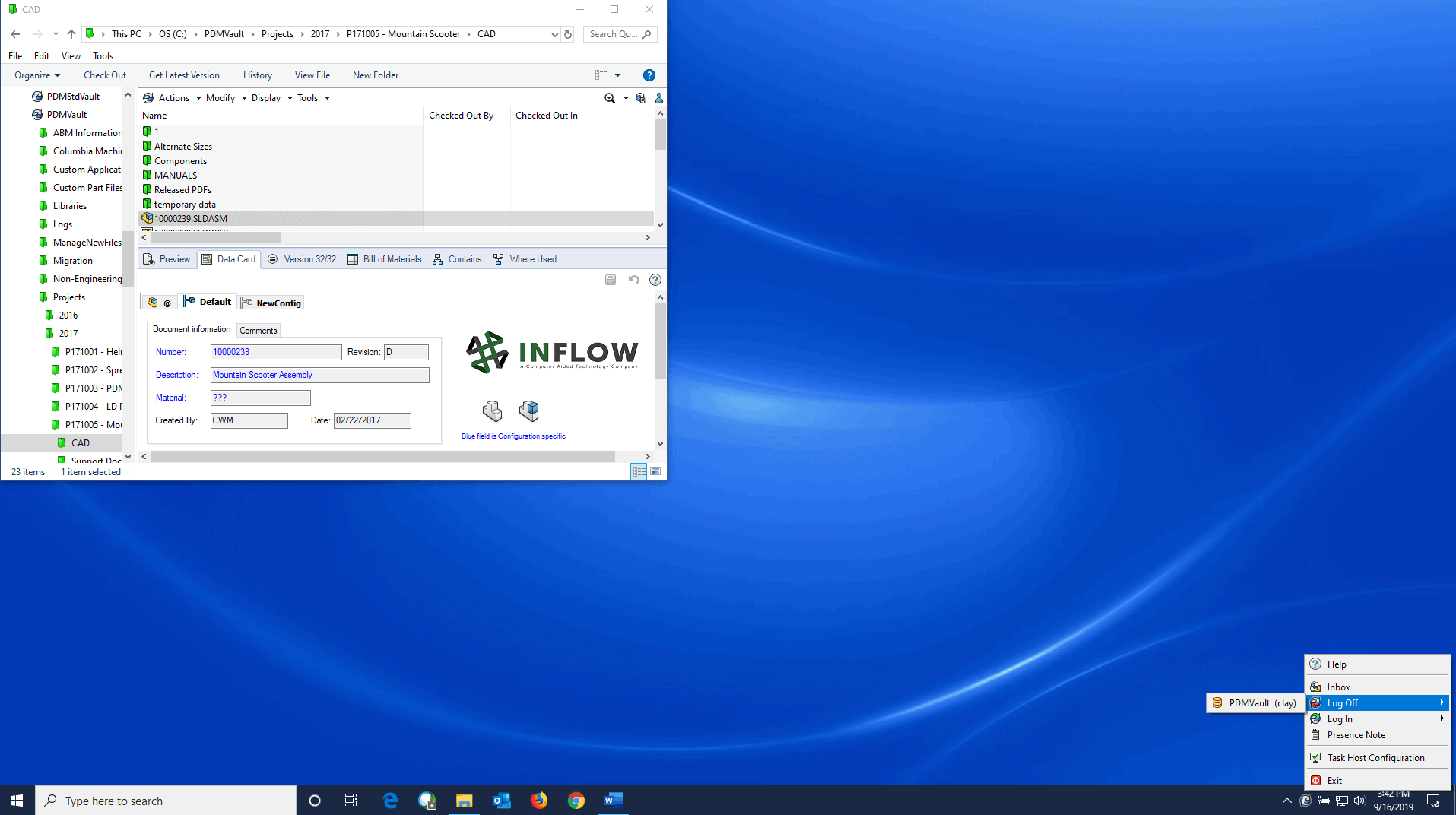Select the Libraries folder in tree

tap(70, 206)
